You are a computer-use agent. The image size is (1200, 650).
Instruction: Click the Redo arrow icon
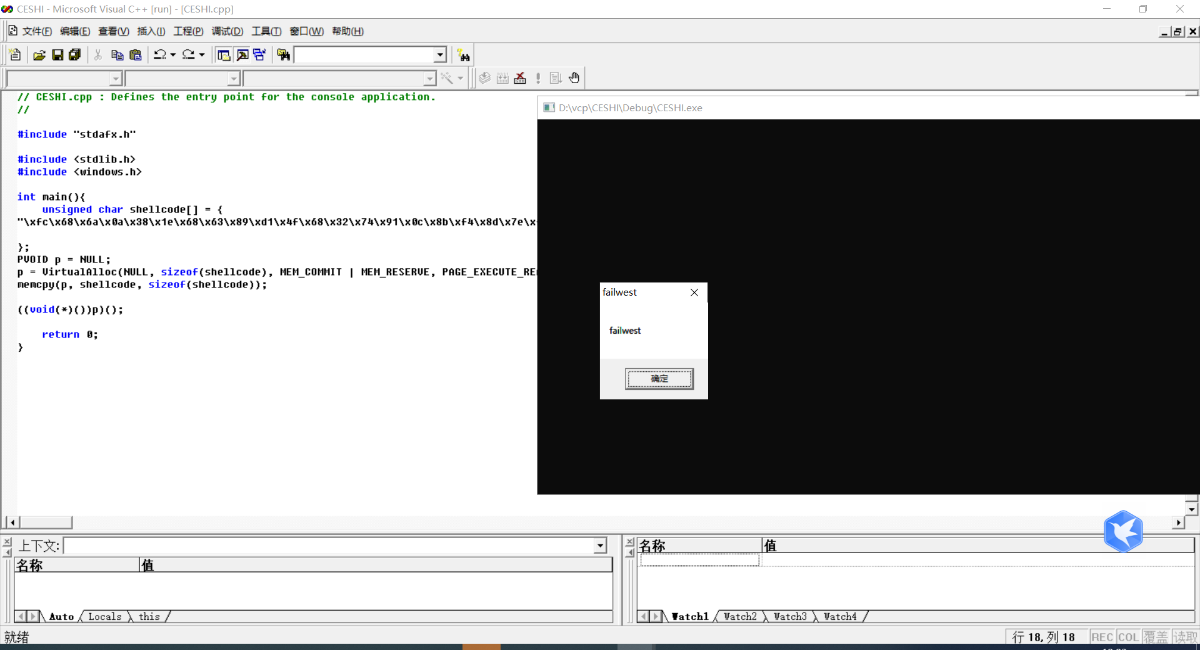point(188,55)
